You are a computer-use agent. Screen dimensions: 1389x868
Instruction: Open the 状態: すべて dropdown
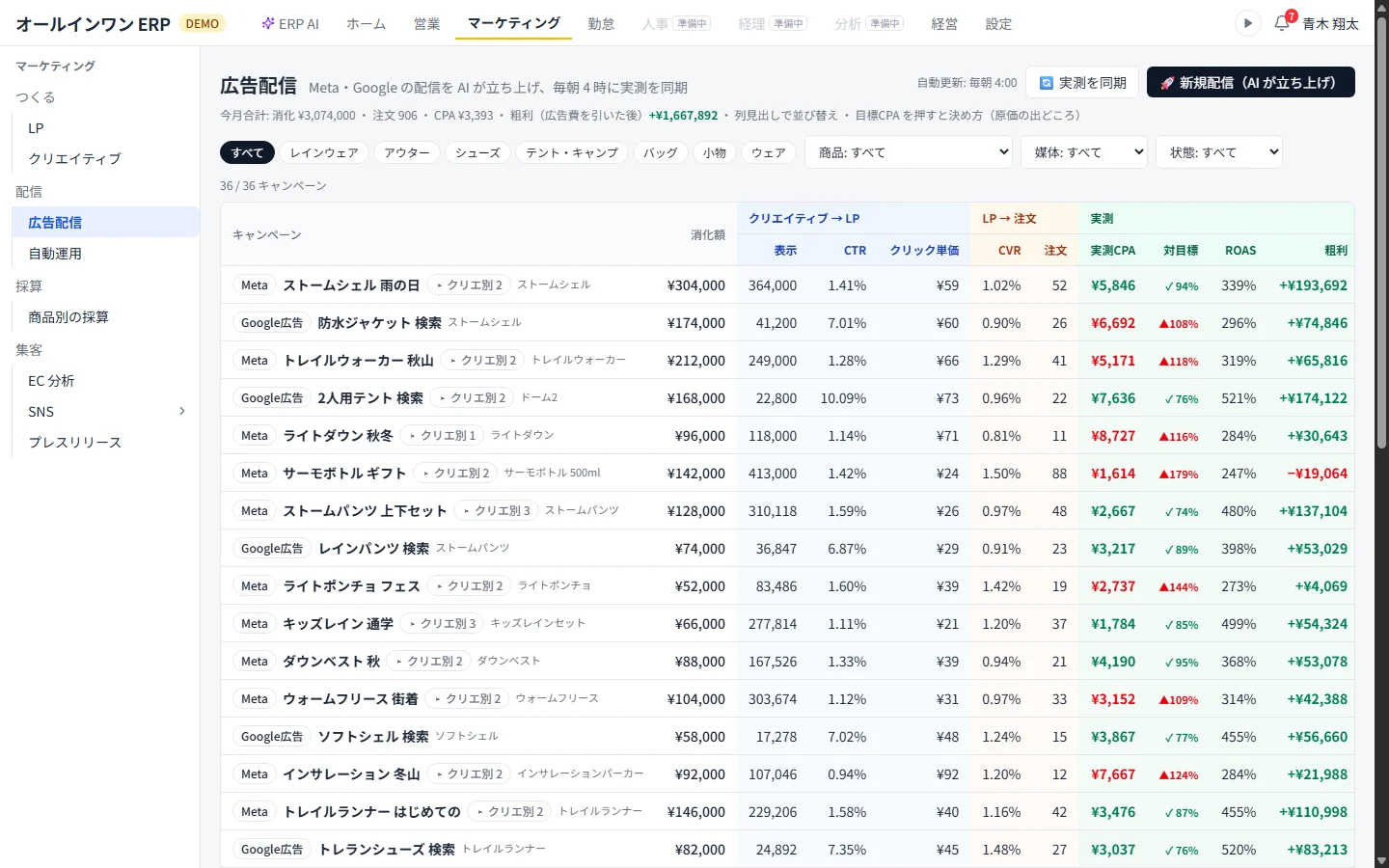click(1219, 152)
